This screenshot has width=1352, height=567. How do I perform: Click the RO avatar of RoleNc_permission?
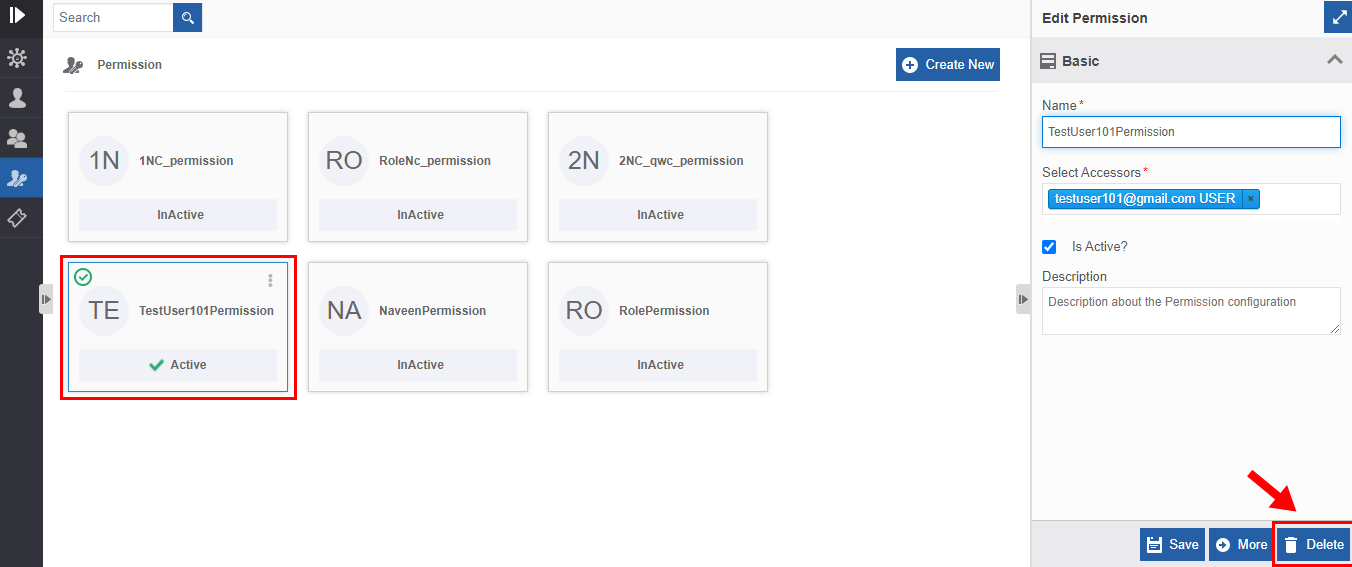[344, 161]
